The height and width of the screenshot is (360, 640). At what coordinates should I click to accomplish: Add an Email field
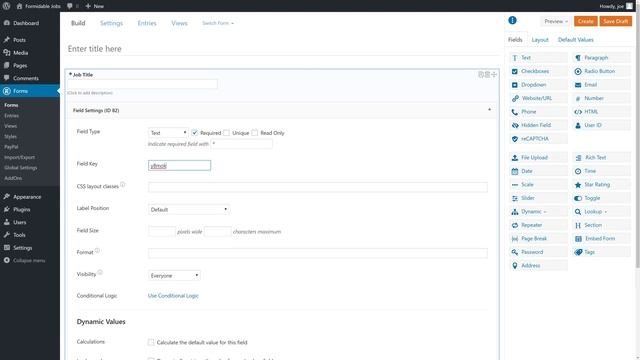601,85
